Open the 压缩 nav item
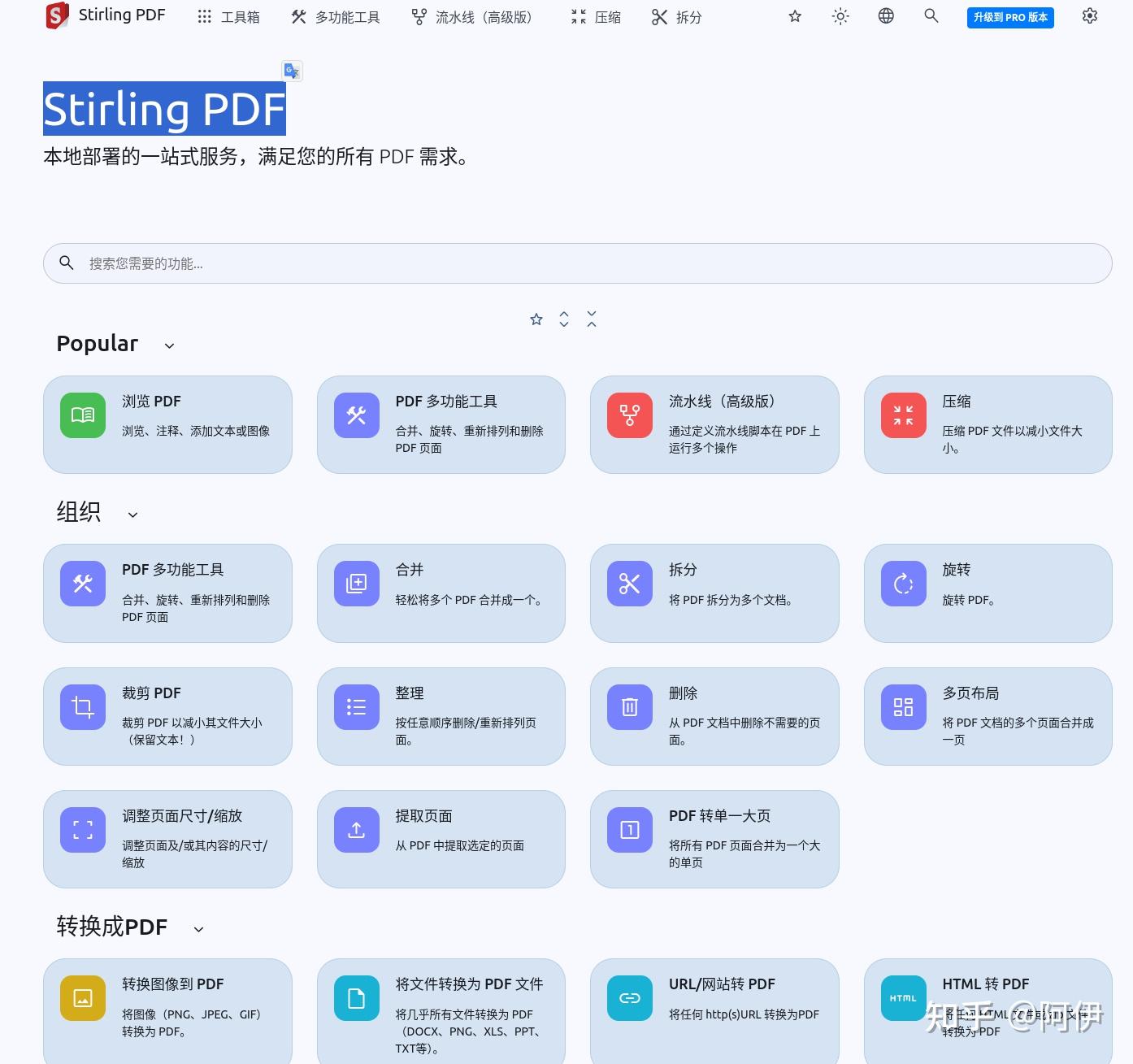The image size is (1133, 1064). tap(596, 17)
